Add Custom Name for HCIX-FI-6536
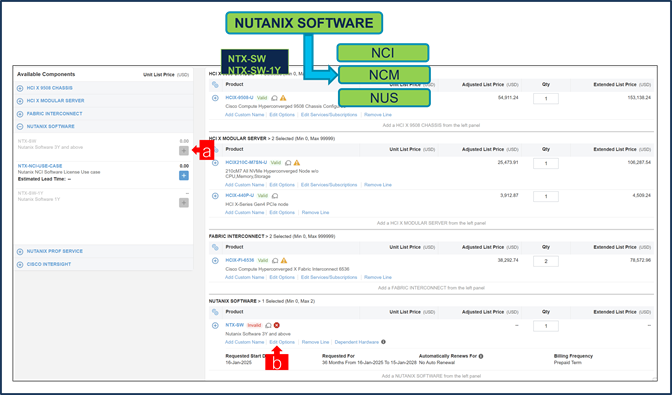Image resolution: width=672 pixels, height=395 pixels. 244,277
